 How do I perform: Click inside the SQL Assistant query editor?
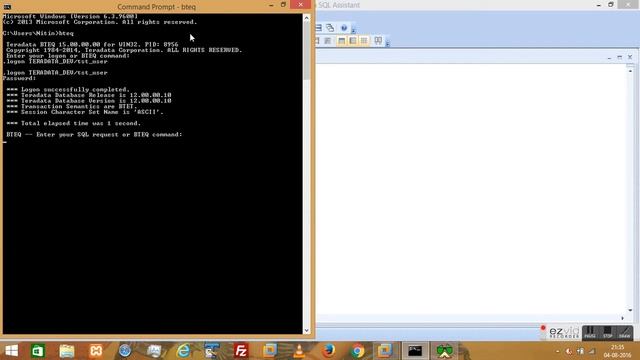pyautogui.click(x=471, y=188)
